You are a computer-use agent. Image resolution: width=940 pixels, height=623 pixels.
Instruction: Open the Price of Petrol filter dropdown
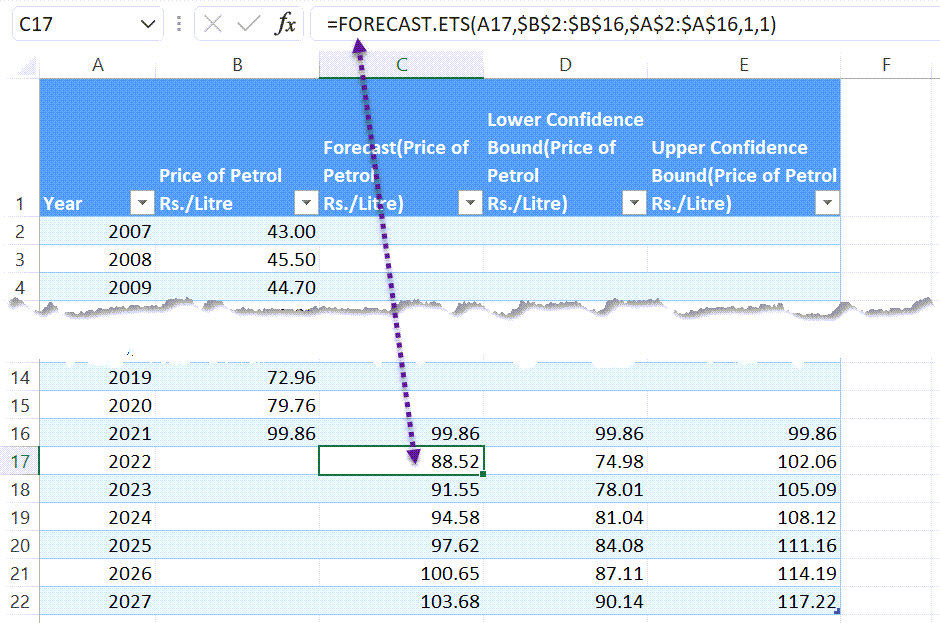(x=306, y=203)
